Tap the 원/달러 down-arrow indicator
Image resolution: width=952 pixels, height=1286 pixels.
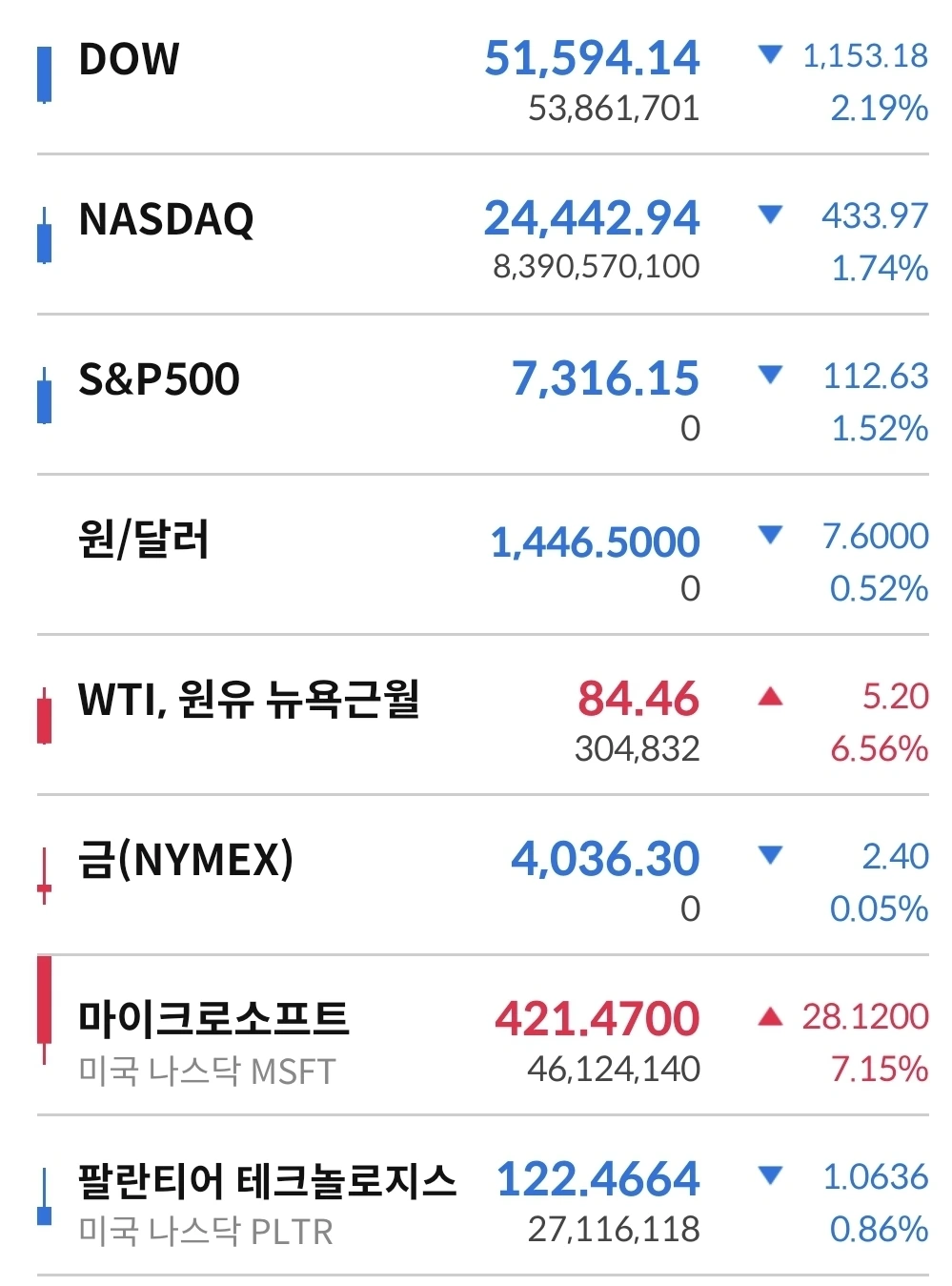click(770, 535)
